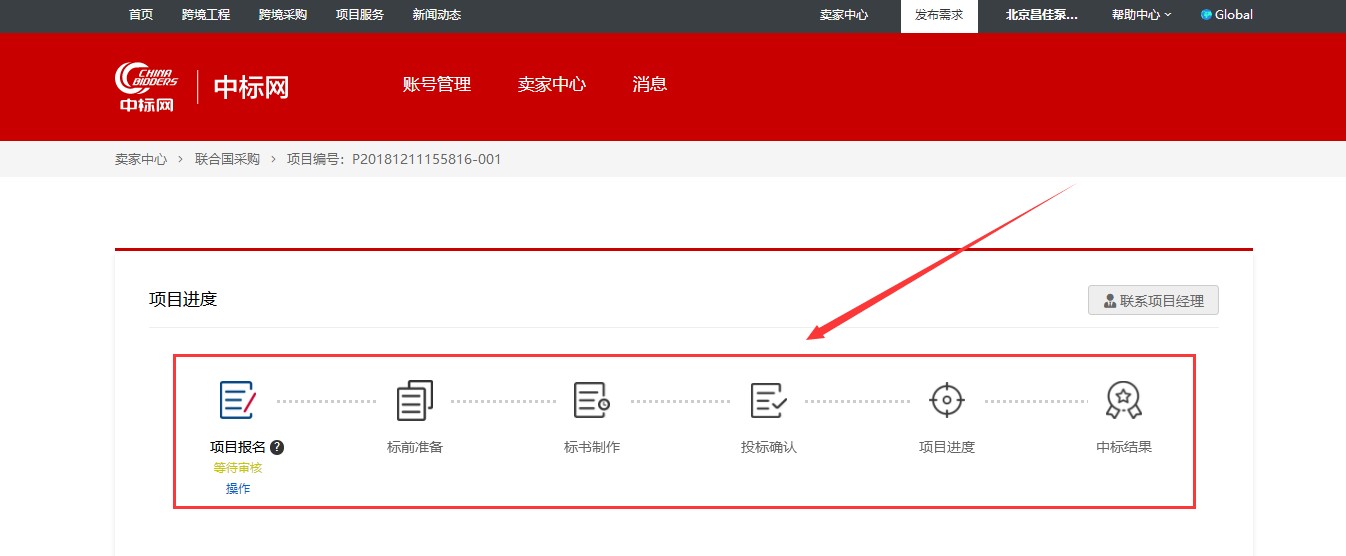1346x556 pixels.
Task: Go to 首页 in top navigation
Action: 141,15
